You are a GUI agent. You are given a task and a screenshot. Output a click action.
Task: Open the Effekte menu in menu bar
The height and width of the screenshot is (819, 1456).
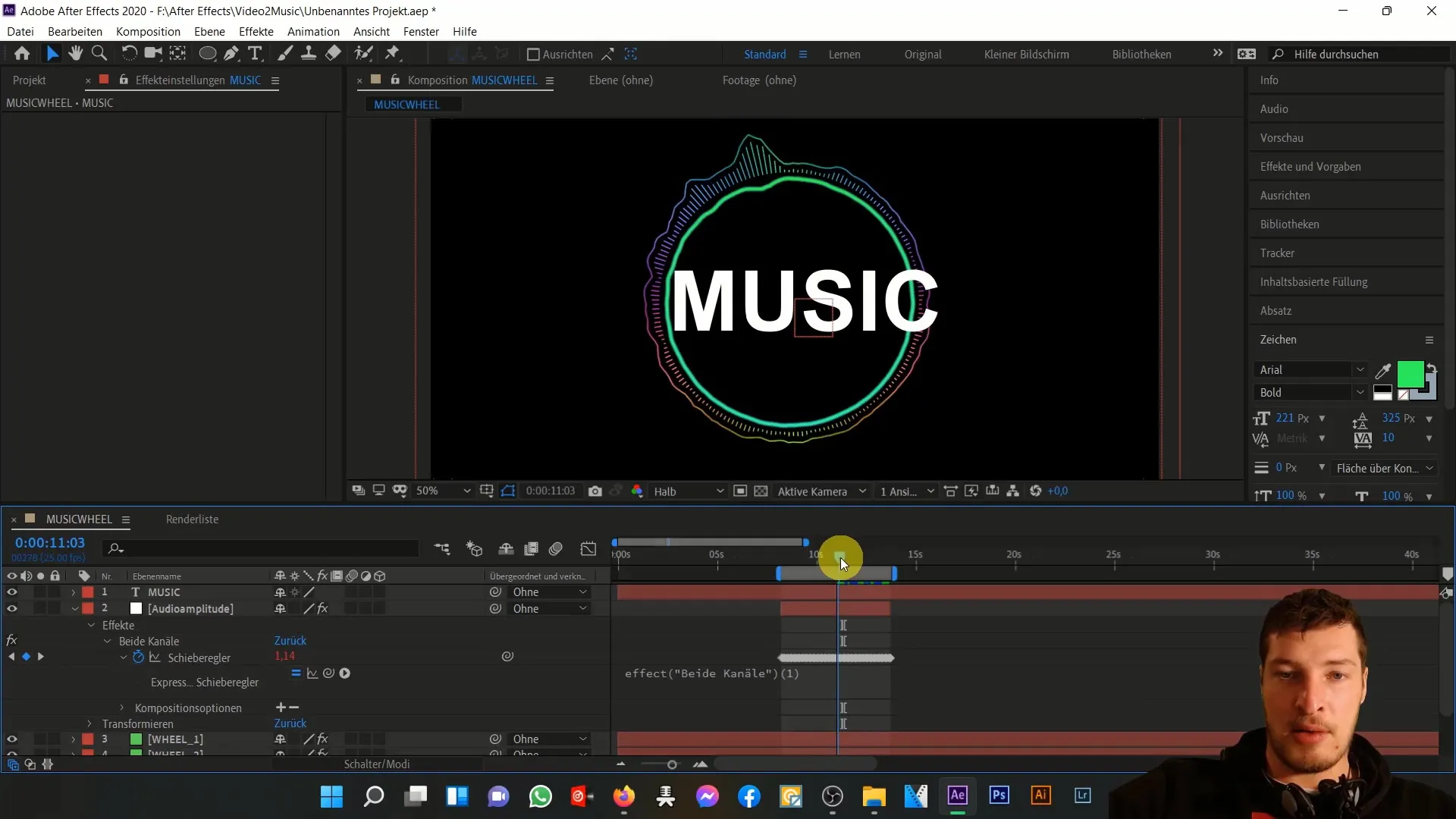pos(256,31)
